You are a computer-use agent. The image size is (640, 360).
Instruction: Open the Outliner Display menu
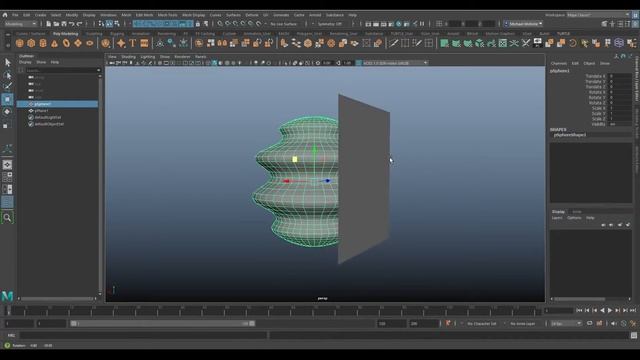coord(25,62)
